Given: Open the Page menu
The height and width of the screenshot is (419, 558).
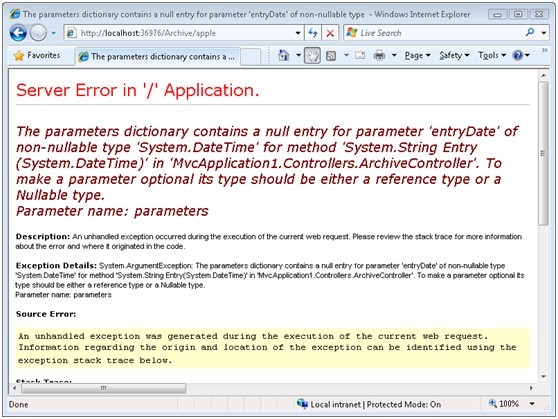Looking at the screenshot, I should coord(417,56).
